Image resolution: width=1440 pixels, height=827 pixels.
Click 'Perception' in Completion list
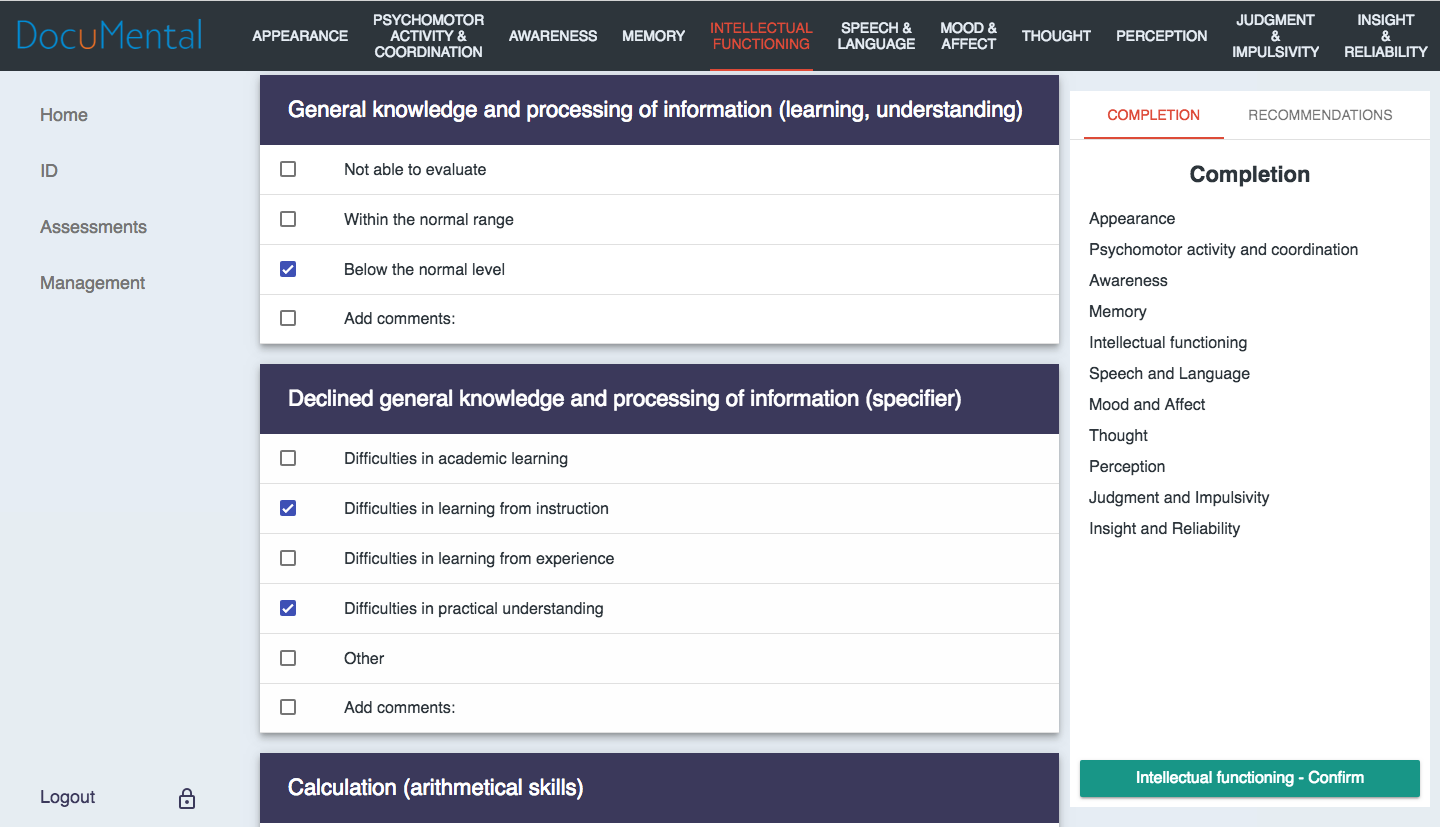tap(1127, 467)
